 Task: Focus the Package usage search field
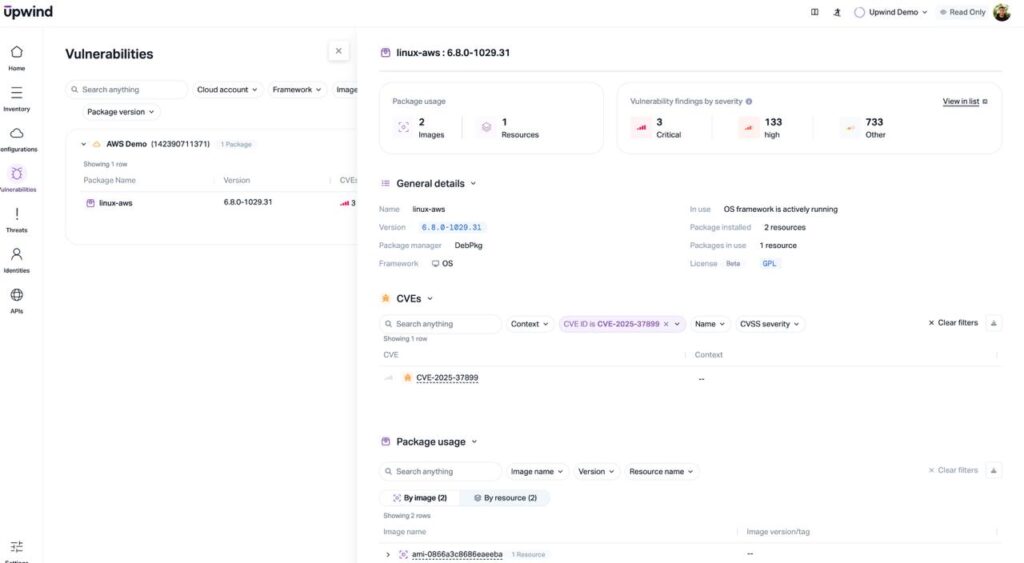point(440,472)
